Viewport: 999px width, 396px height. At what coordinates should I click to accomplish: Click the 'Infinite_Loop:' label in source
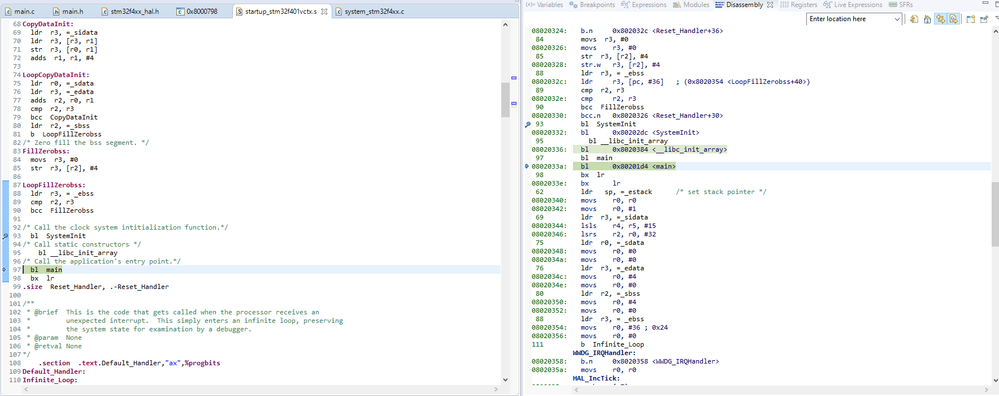click(x=50, y=379)
